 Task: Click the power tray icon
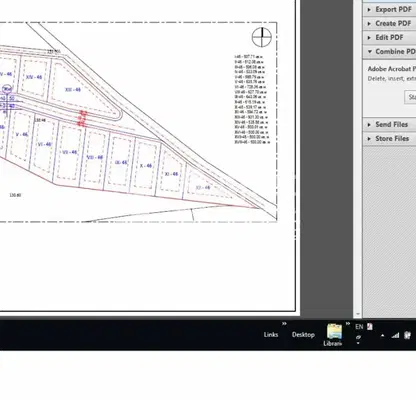pyautogui.click(x=407, y=335)
